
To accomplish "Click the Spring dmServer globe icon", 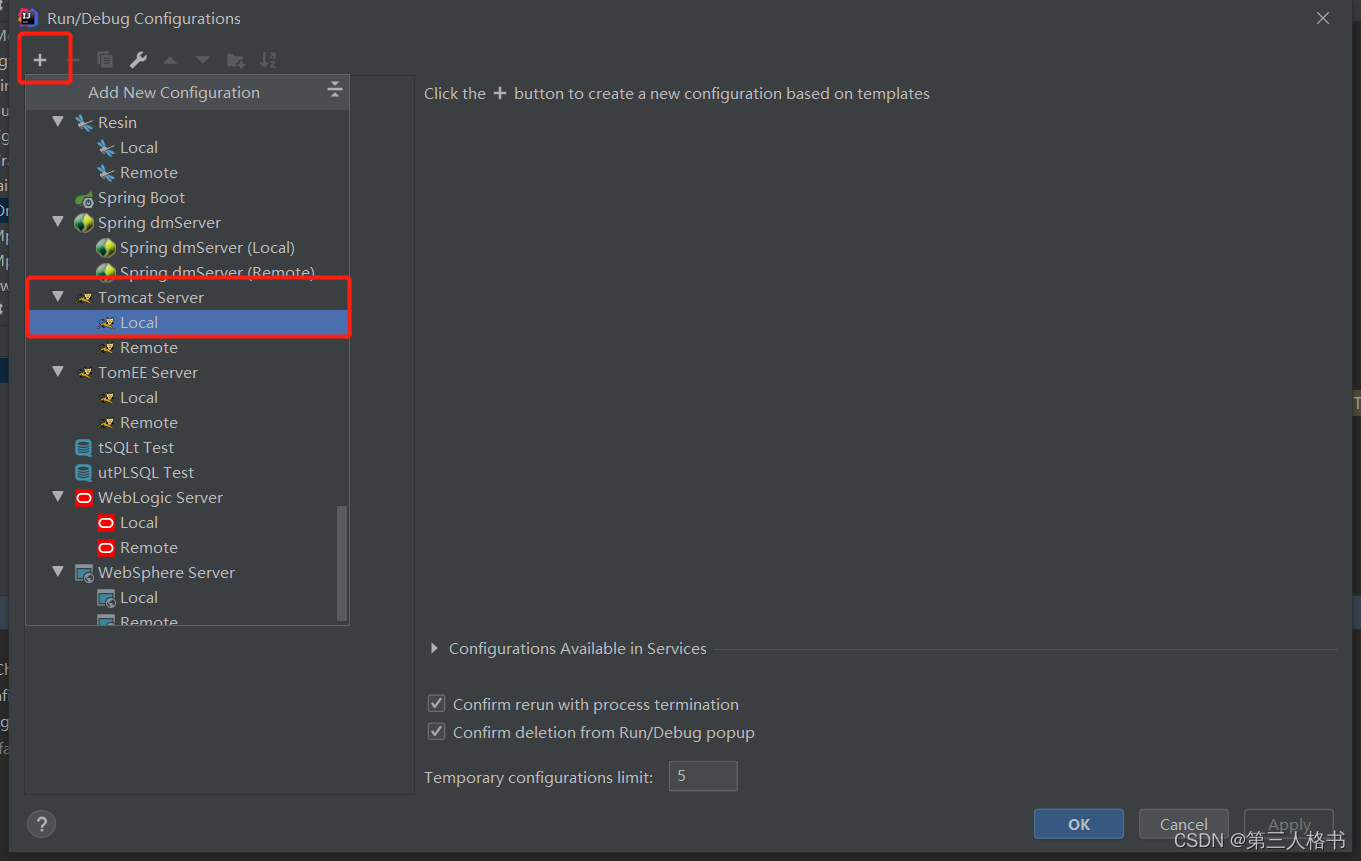I will [84, 223].
